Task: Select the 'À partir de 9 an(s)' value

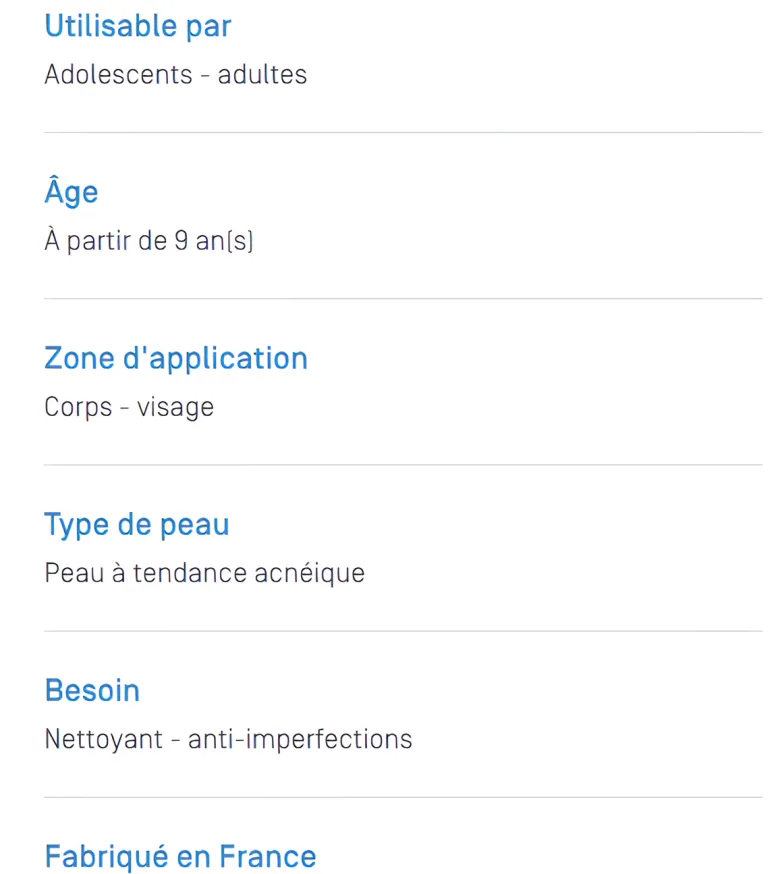Action: (x=149, y=241)
